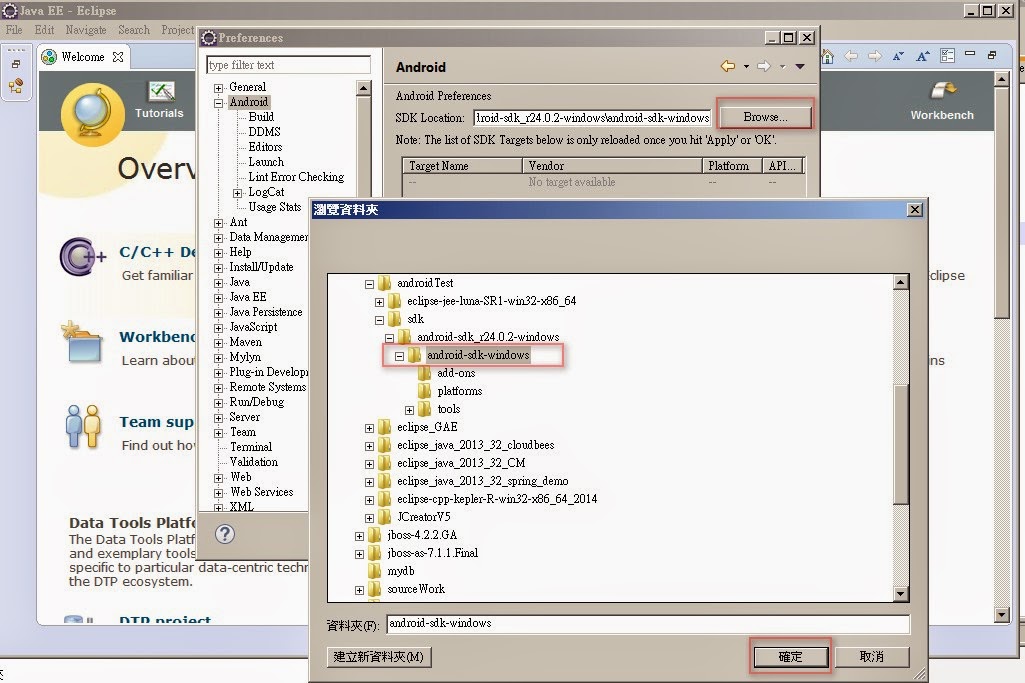Expand the Maven preferences node
Image resolution: width=1025 pixels, height=683 pixels.
pyautogui.click(x=218, y=343)
